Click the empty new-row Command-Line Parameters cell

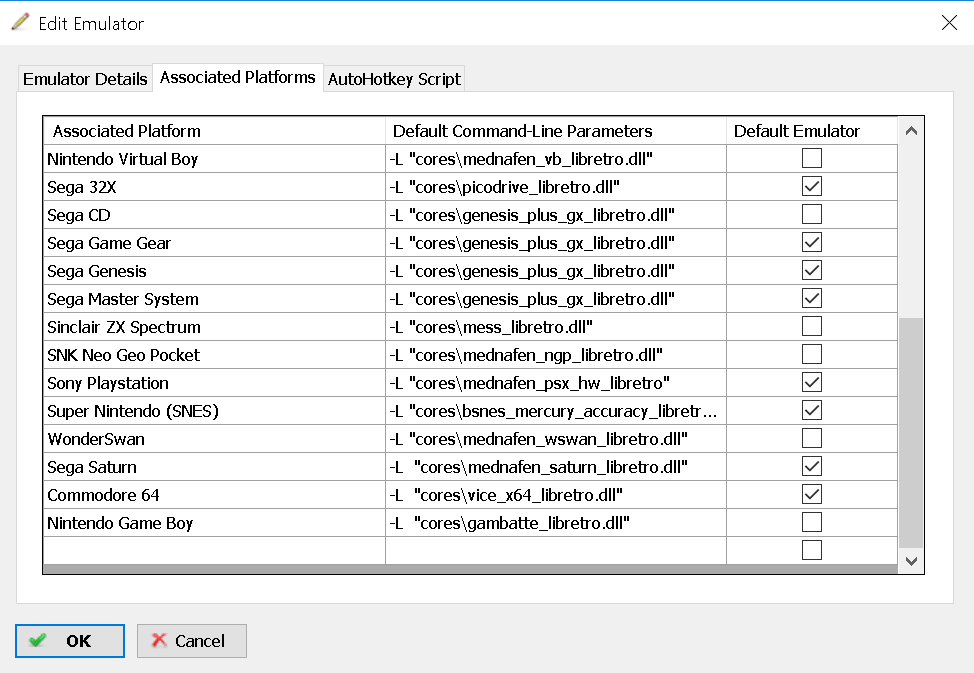pyautogui.click(x=556, y=551)
